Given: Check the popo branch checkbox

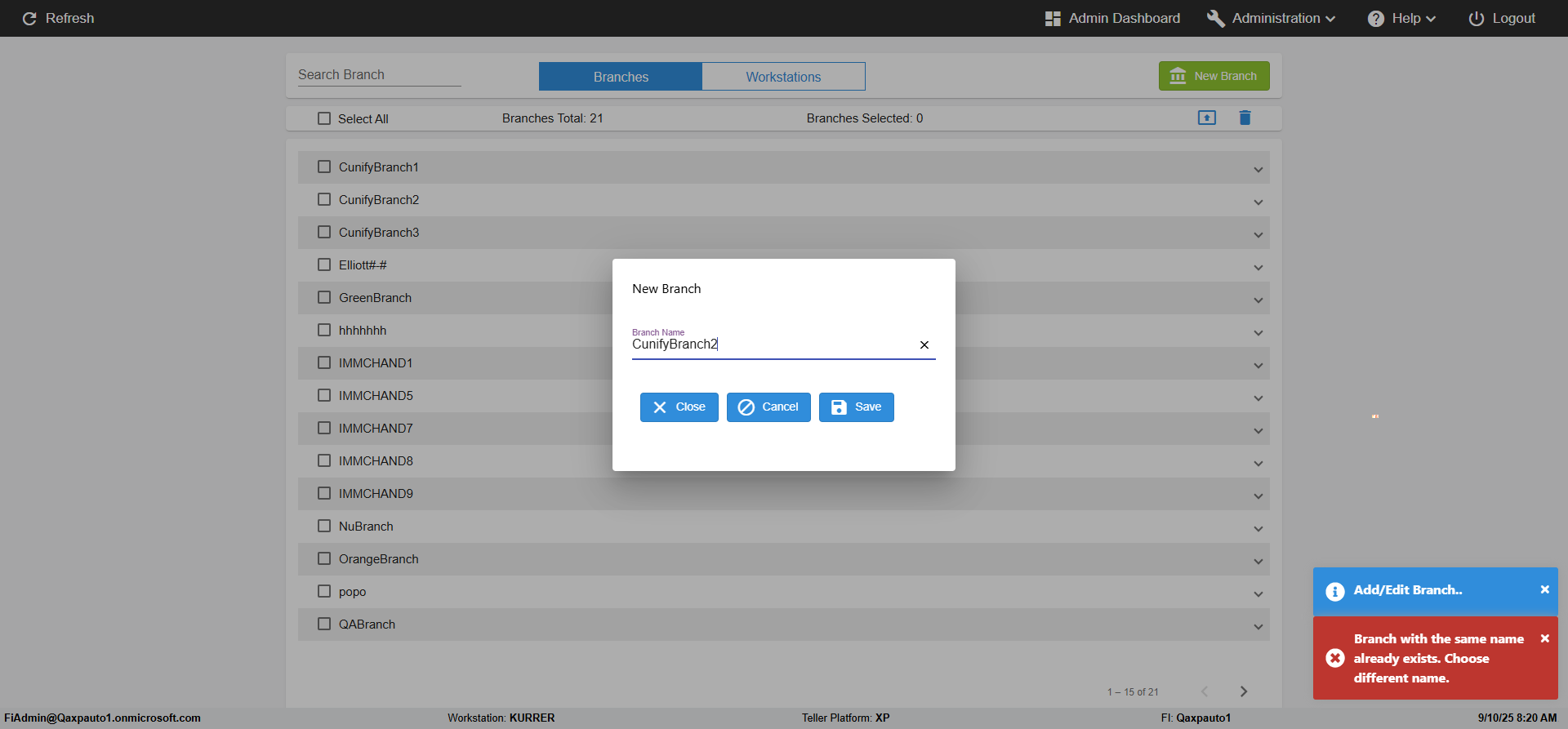Looking at the screenshot, I should [324, 591].
